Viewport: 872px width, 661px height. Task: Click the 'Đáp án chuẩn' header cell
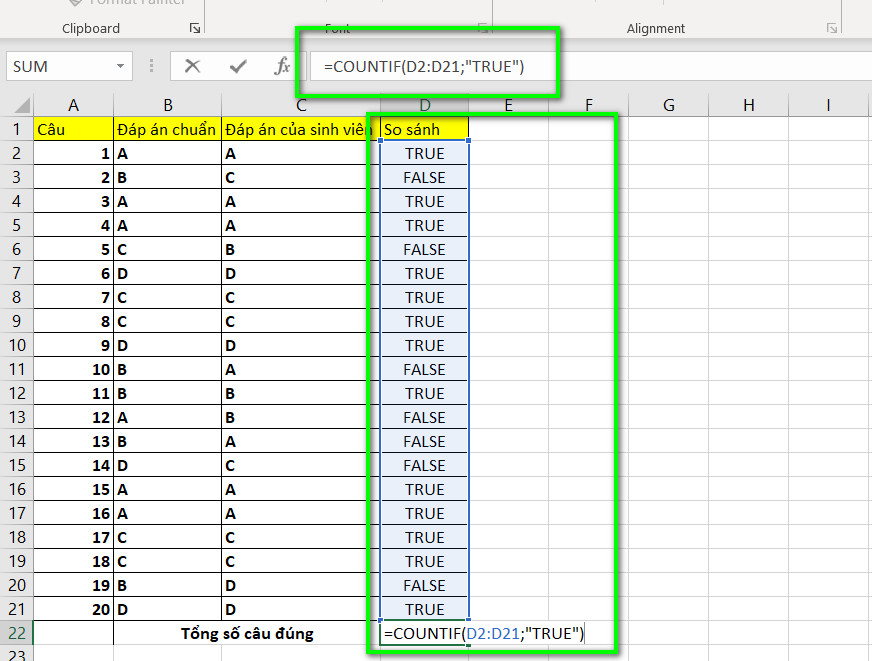tap(167, 129)
